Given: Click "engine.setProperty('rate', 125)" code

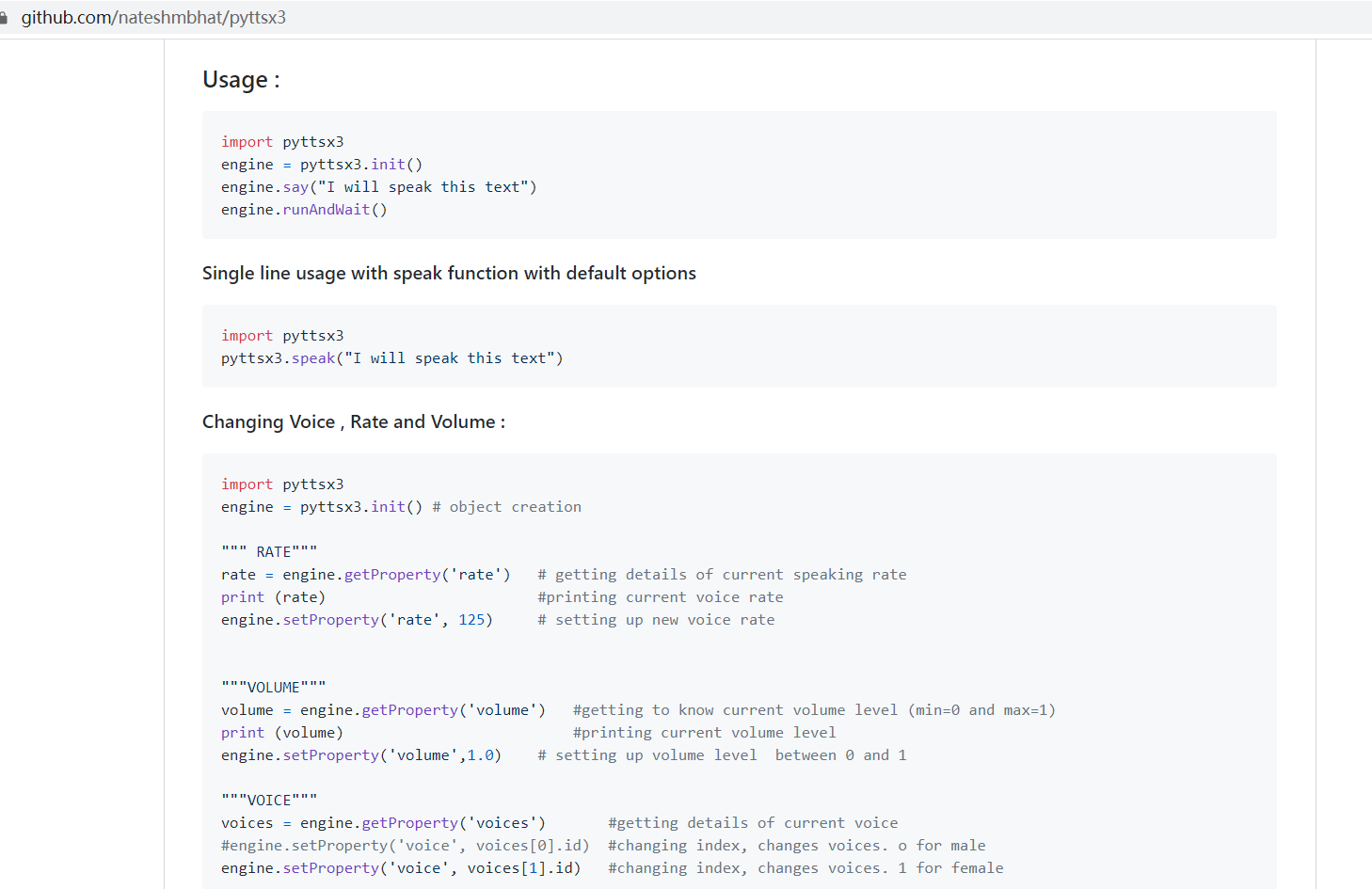Looking at the screenshot, I should (x=357, y=620).
